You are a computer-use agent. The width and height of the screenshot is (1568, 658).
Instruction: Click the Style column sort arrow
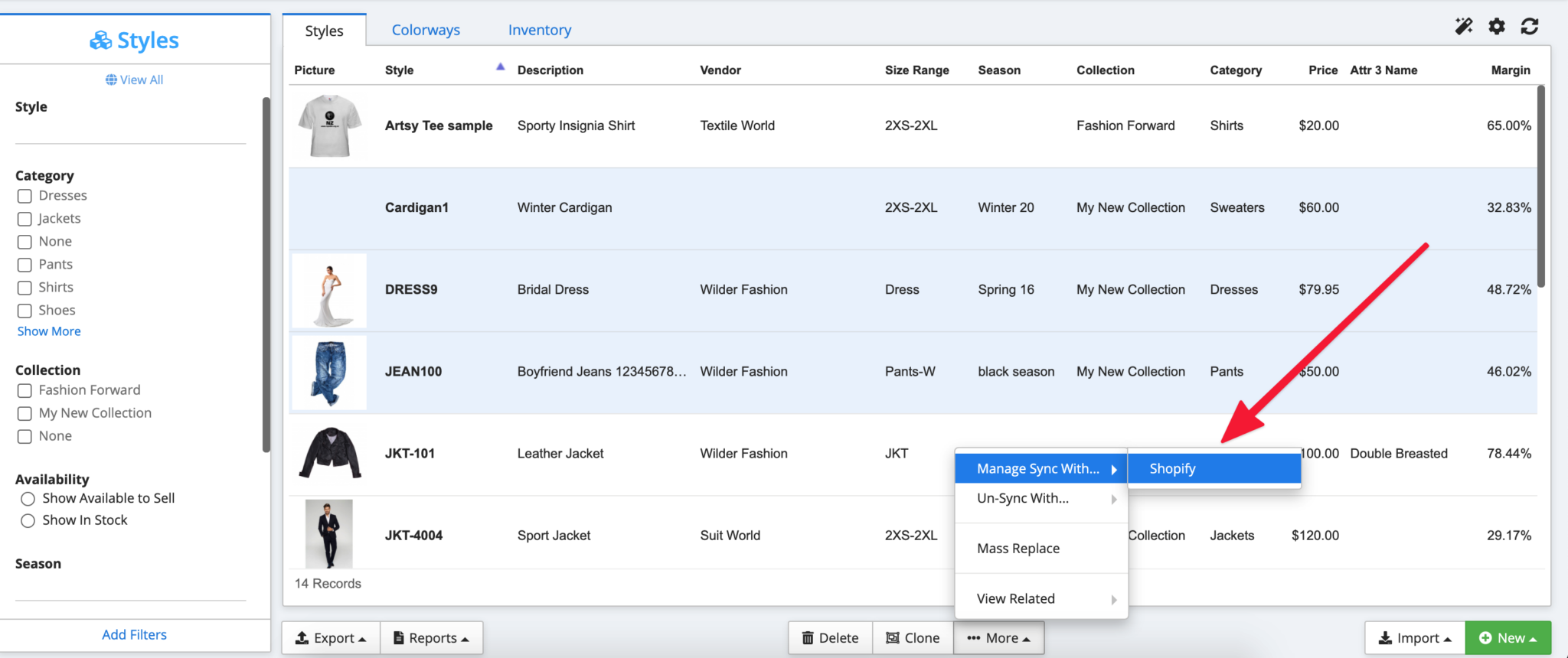[500, 67]
